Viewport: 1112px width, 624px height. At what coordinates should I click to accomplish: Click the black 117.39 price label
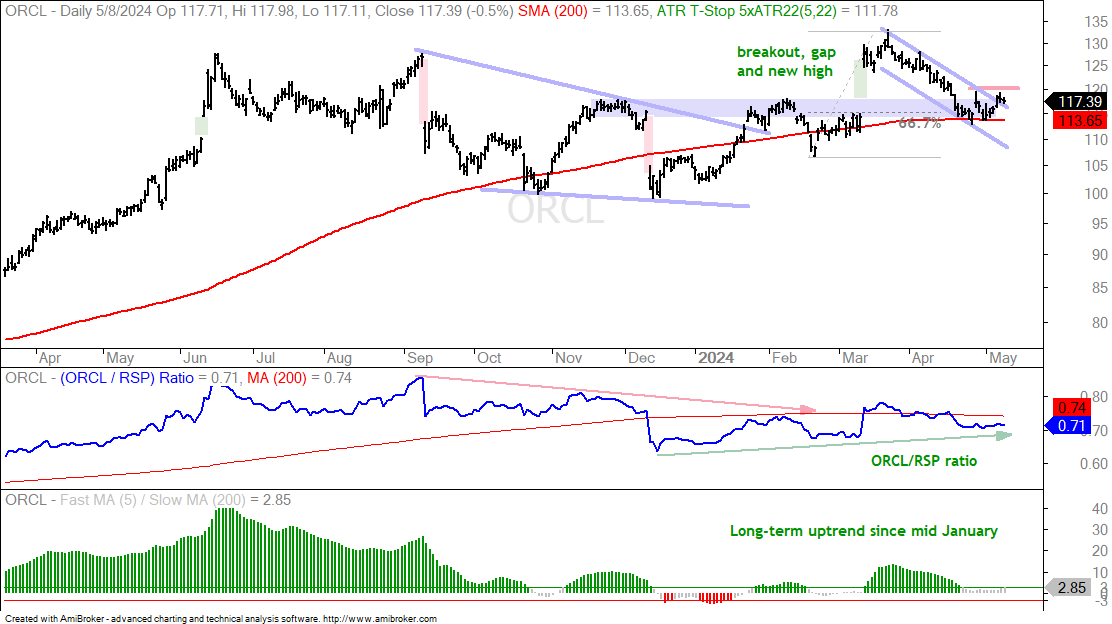pos(1079,102)
